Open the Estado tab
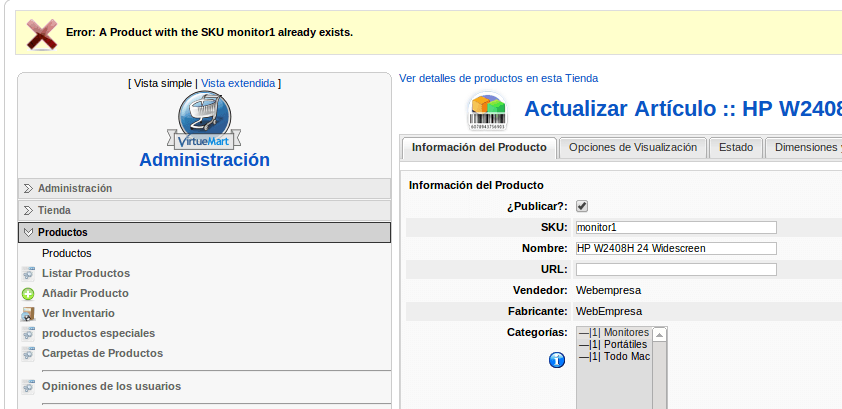This screenshot has width=842, height=409. [x=736, y=148]
